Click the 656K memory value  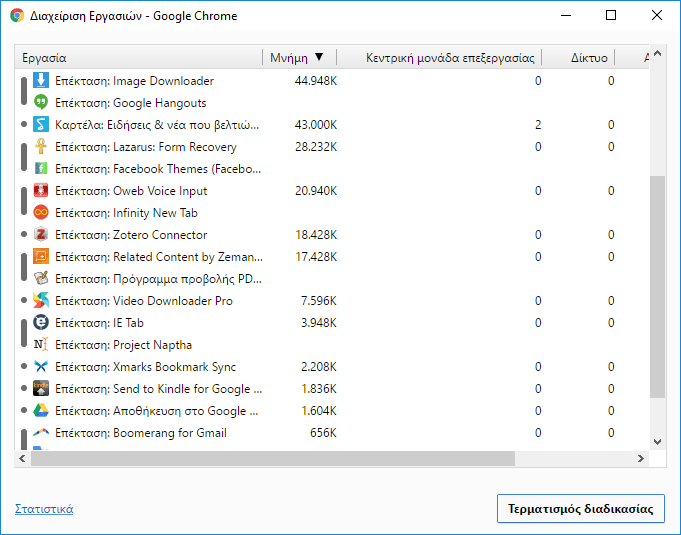pos(323,433)
